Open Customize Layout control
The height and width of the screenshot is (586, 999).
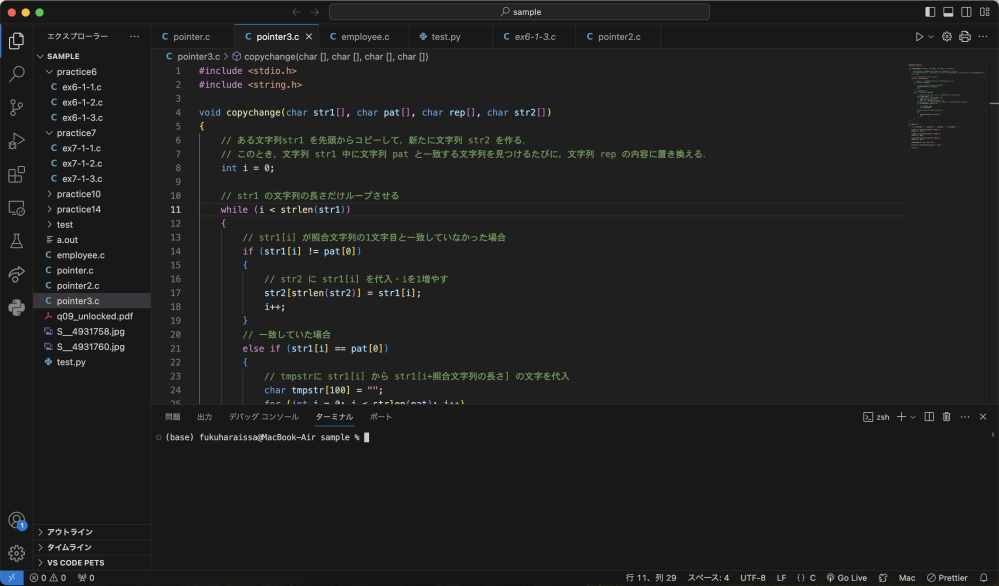(985, 12)
